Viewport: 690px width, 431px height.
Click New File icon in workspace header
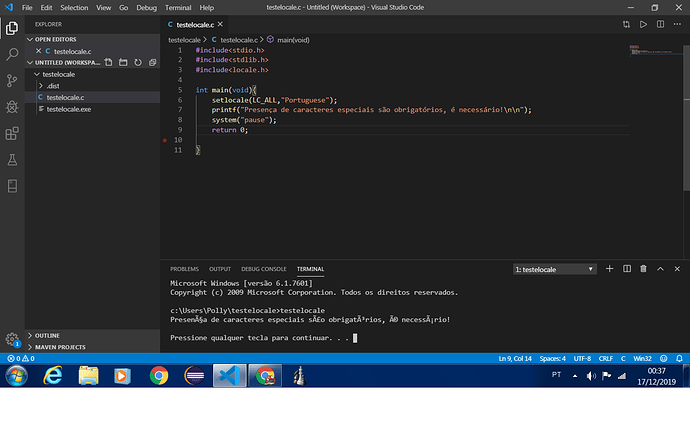108,63
